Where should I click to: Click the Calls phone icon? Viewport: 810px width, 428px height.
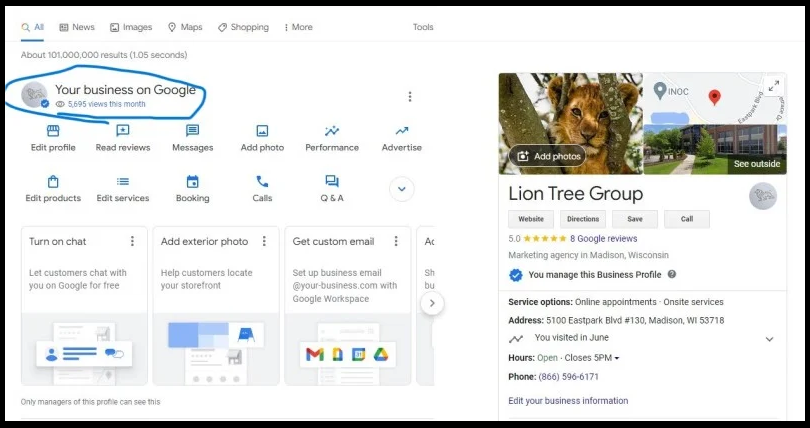coord(262,182)
